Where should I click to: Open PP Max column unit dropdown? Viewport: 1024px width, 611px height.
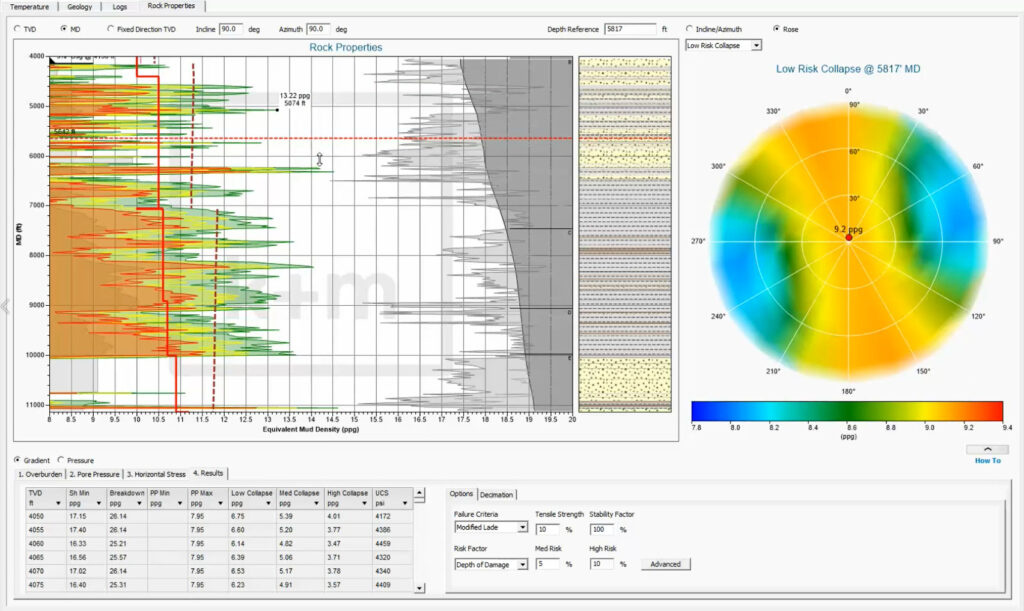[220, 503]
